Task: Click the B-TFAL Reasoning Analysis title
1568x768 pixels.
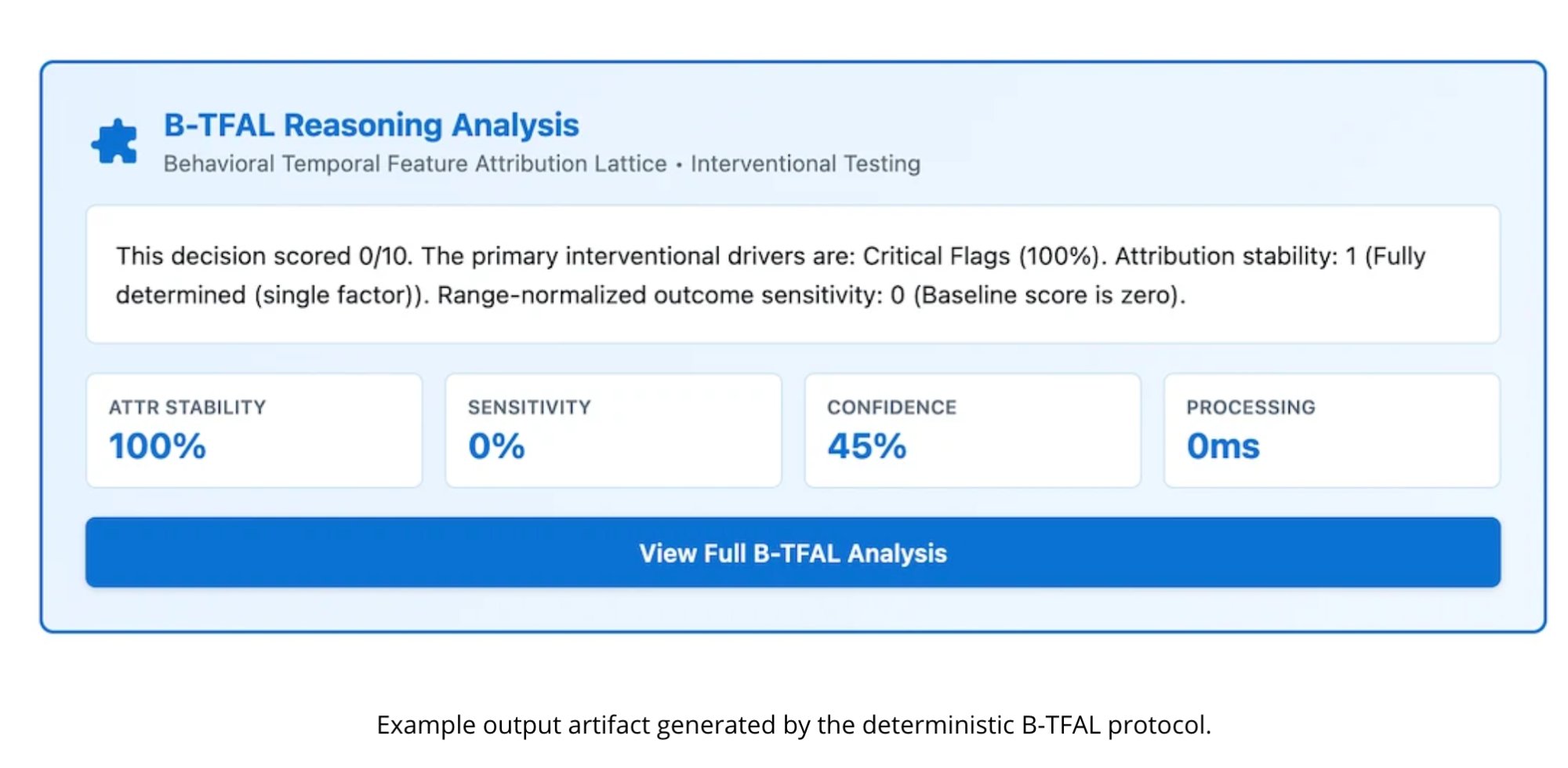Action: tap(371, 126)
